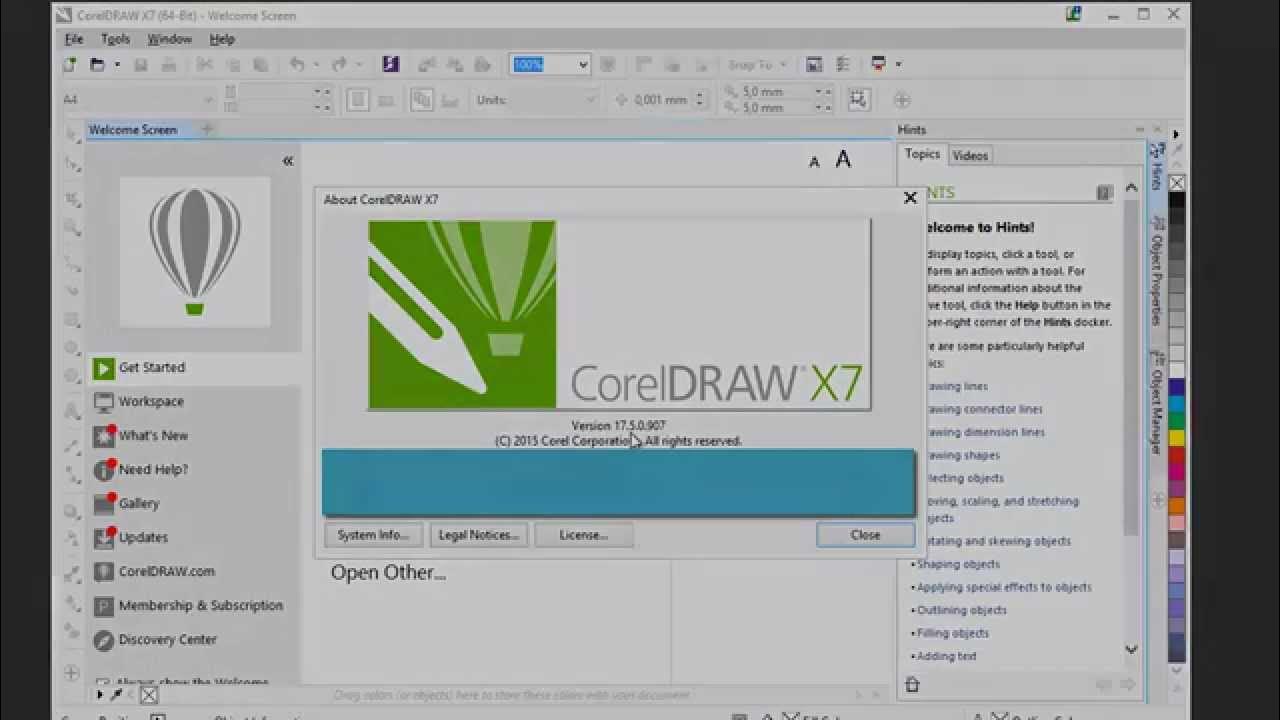Click the quick customize plus on property bar

pos(902,99)
